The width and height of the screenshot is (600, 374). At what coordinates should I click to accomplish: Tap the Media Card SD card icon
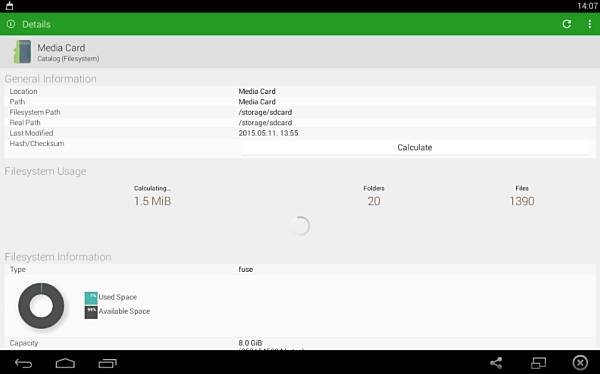pos(22,52)
